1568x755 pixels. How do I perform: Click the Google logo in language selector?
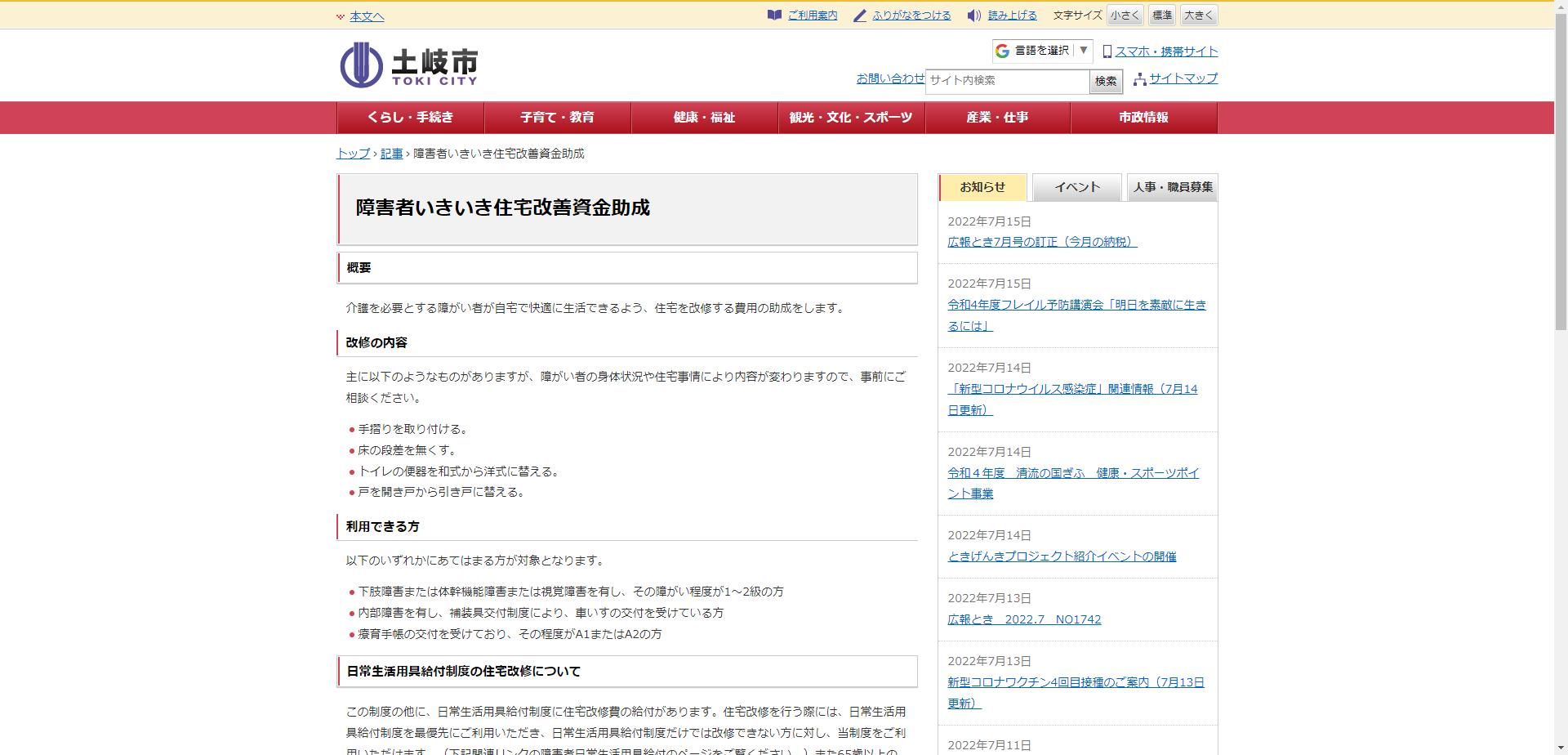[x=1002, y=51]
